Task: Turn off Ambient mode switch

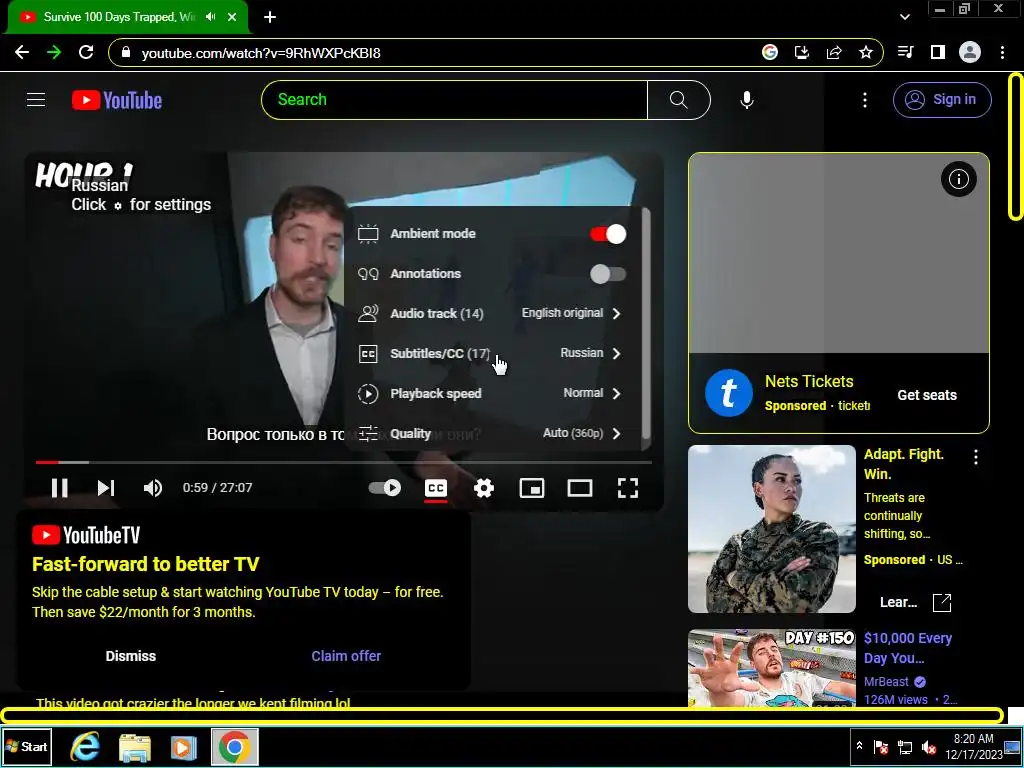Action: [607, 234]
